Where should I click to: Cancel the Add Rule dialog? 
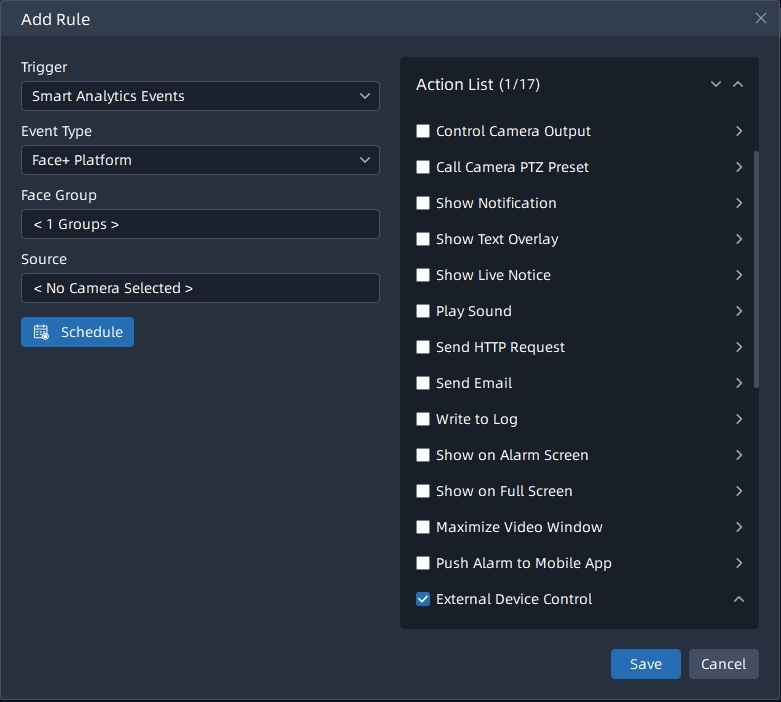pos(723,664)
